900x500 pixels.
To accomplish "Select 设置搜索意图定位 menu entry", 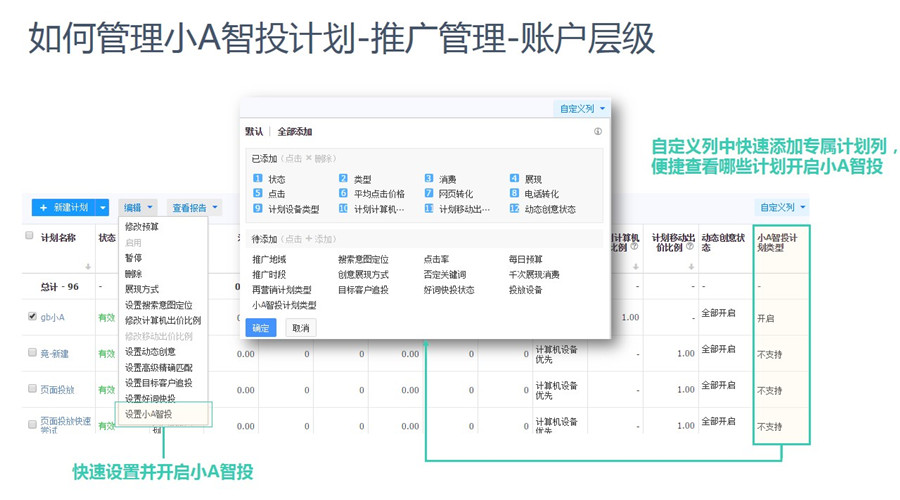I will coord(158,305).
